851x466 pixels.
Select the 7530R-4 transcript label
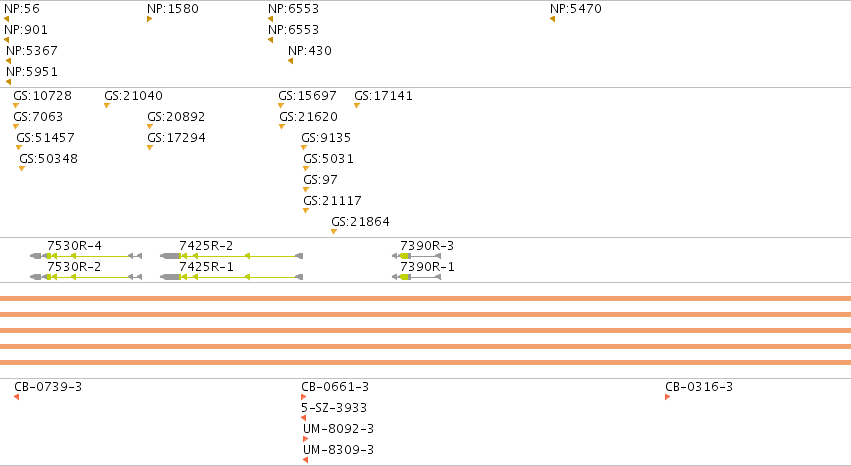74,246
